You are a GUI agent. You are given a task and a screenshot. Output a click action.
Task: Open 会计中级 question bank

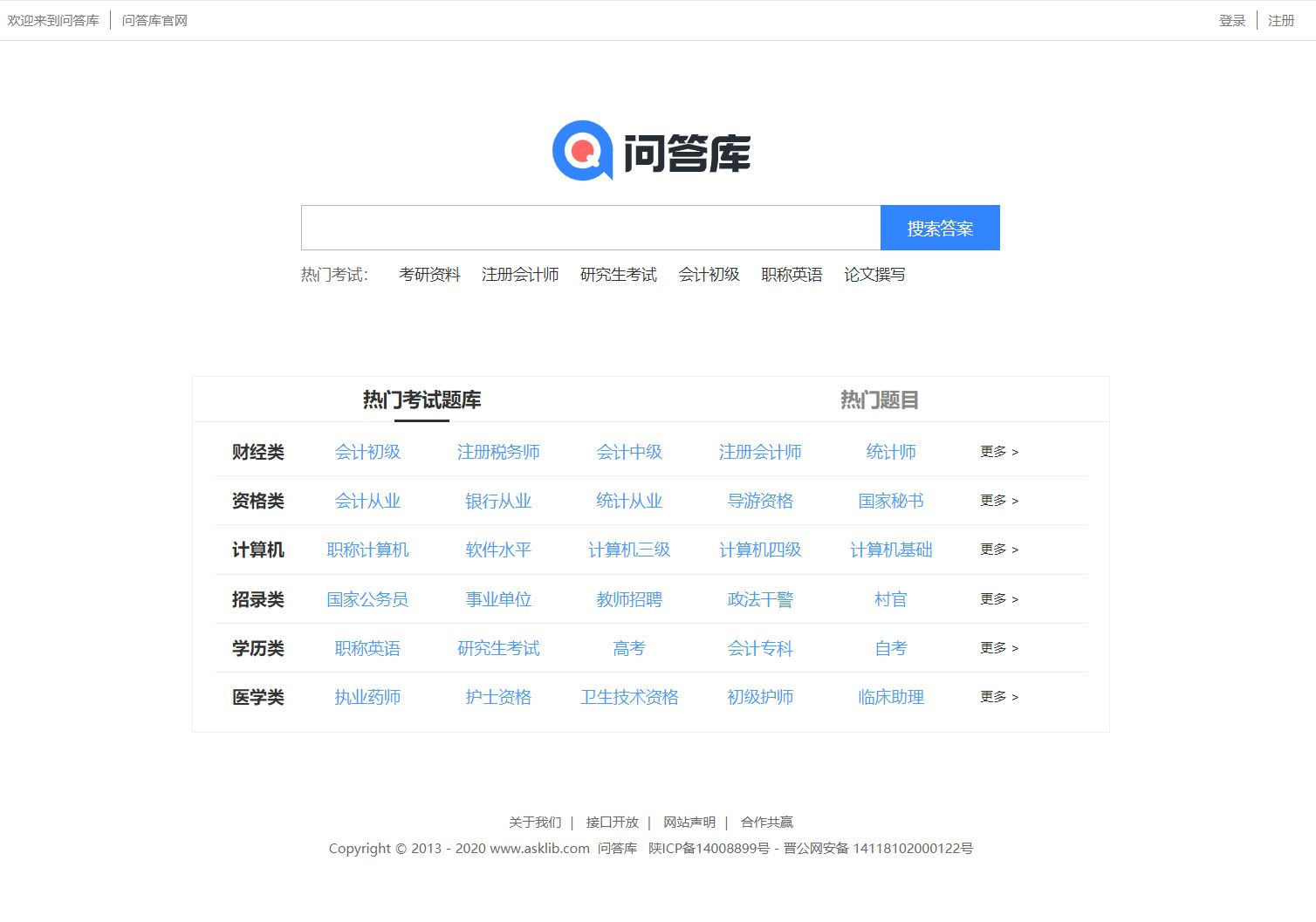[629, 452]
